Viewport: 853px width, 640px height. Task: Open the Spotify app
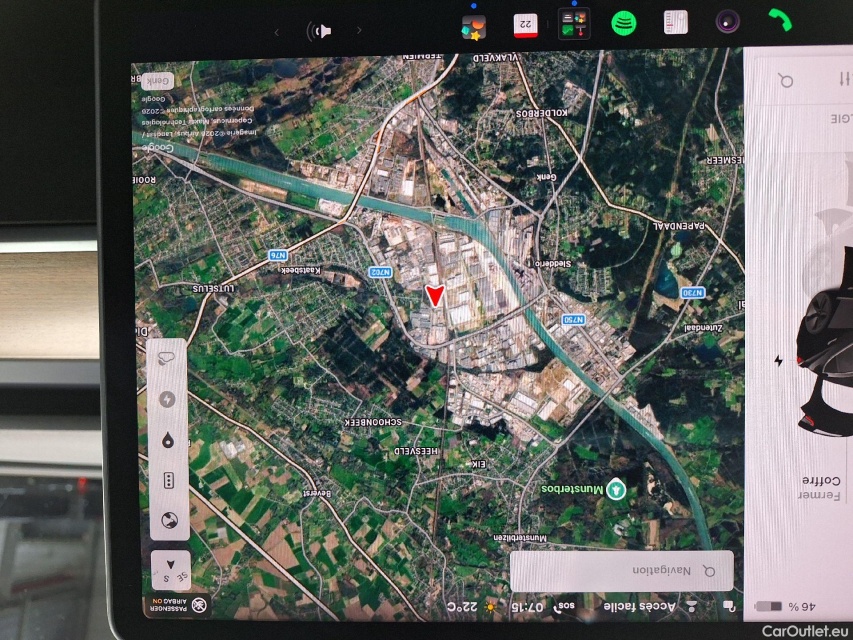(x=624, y=23)
